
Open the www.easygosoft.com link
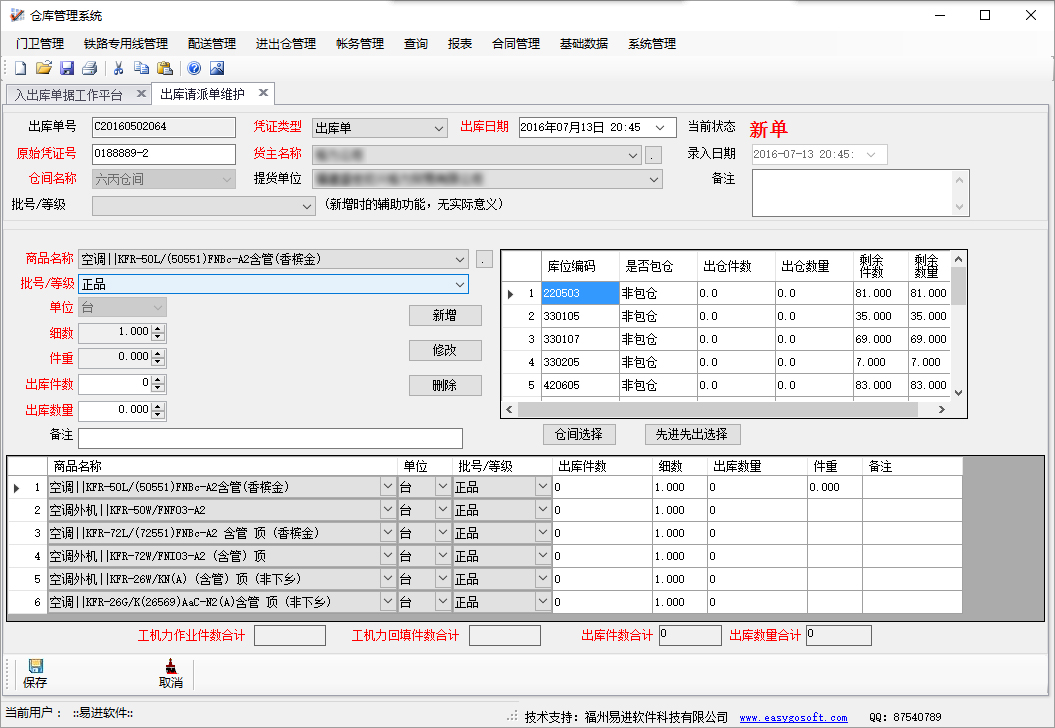click(x=793, y=717)
